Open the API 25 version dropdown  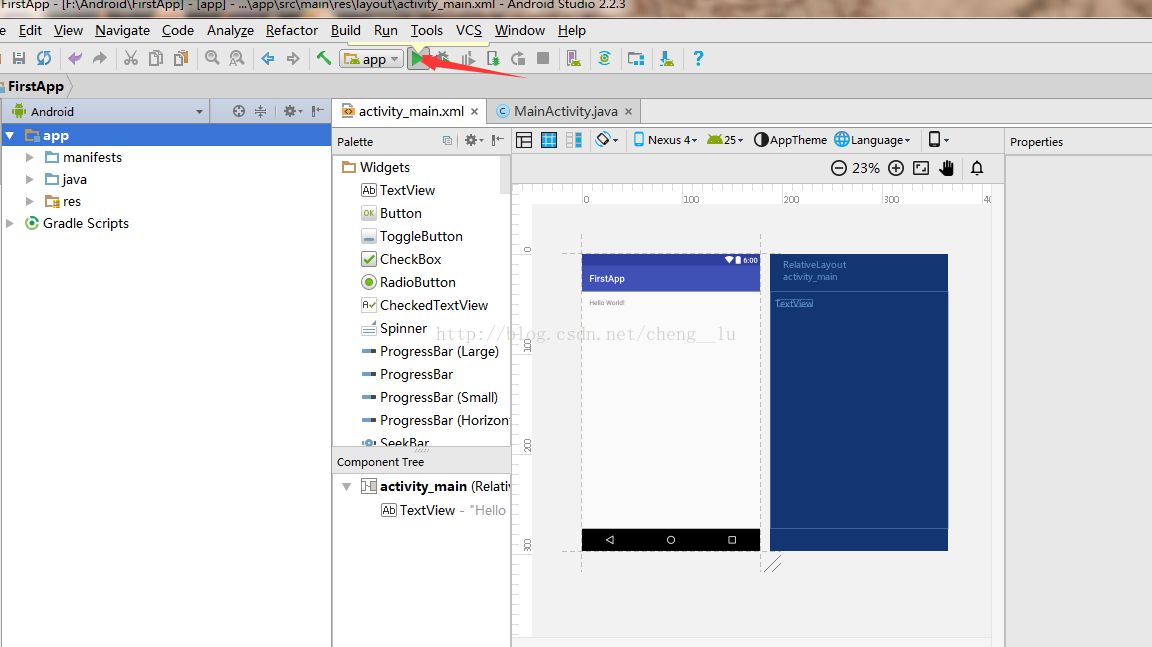tap(724, 140)
